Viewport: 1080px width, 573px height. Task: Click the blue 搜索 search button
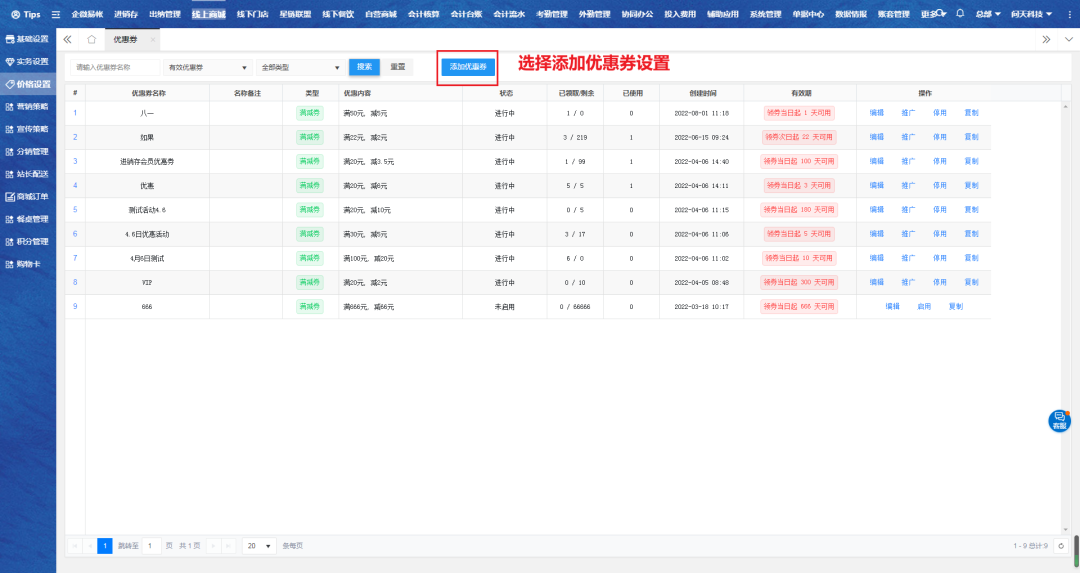pos(364,67)
